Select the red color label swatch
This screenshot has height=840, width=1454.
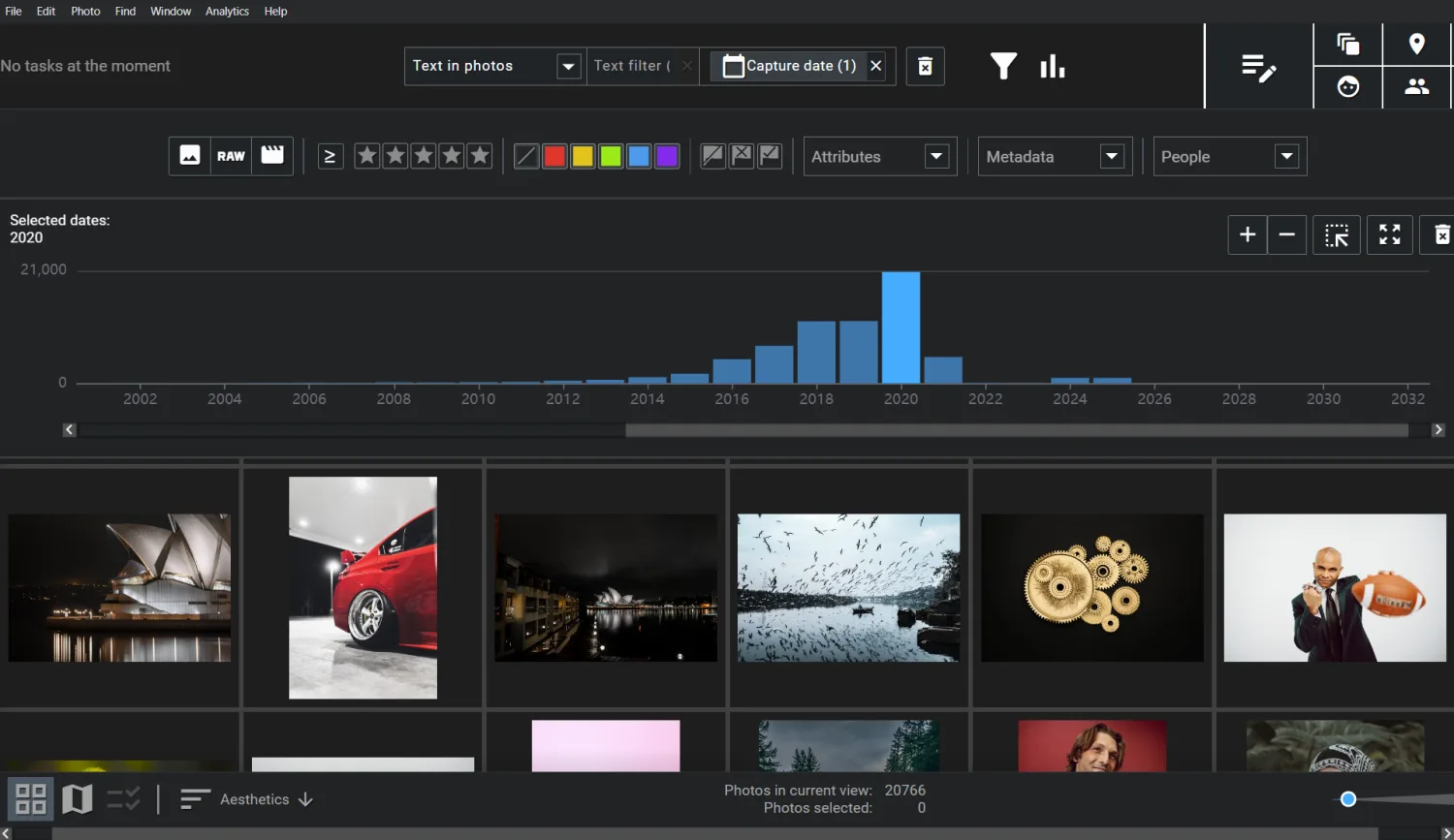pyautogui.click(x=554, y=156)
